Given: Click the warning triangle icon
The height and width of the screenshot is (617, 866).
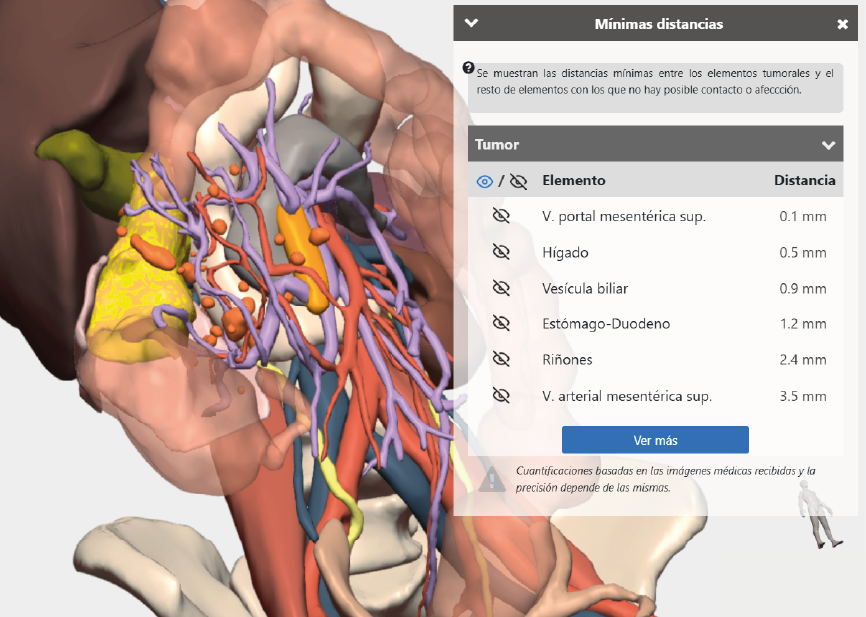Looking at the screenshot, I should (x=492, y=479).
